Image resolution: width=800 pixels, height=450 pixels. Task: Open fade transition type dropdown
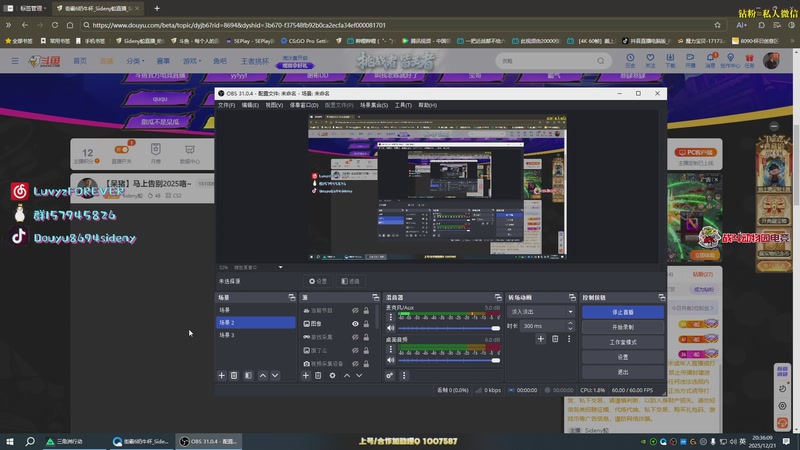click(x=540, y=311)
